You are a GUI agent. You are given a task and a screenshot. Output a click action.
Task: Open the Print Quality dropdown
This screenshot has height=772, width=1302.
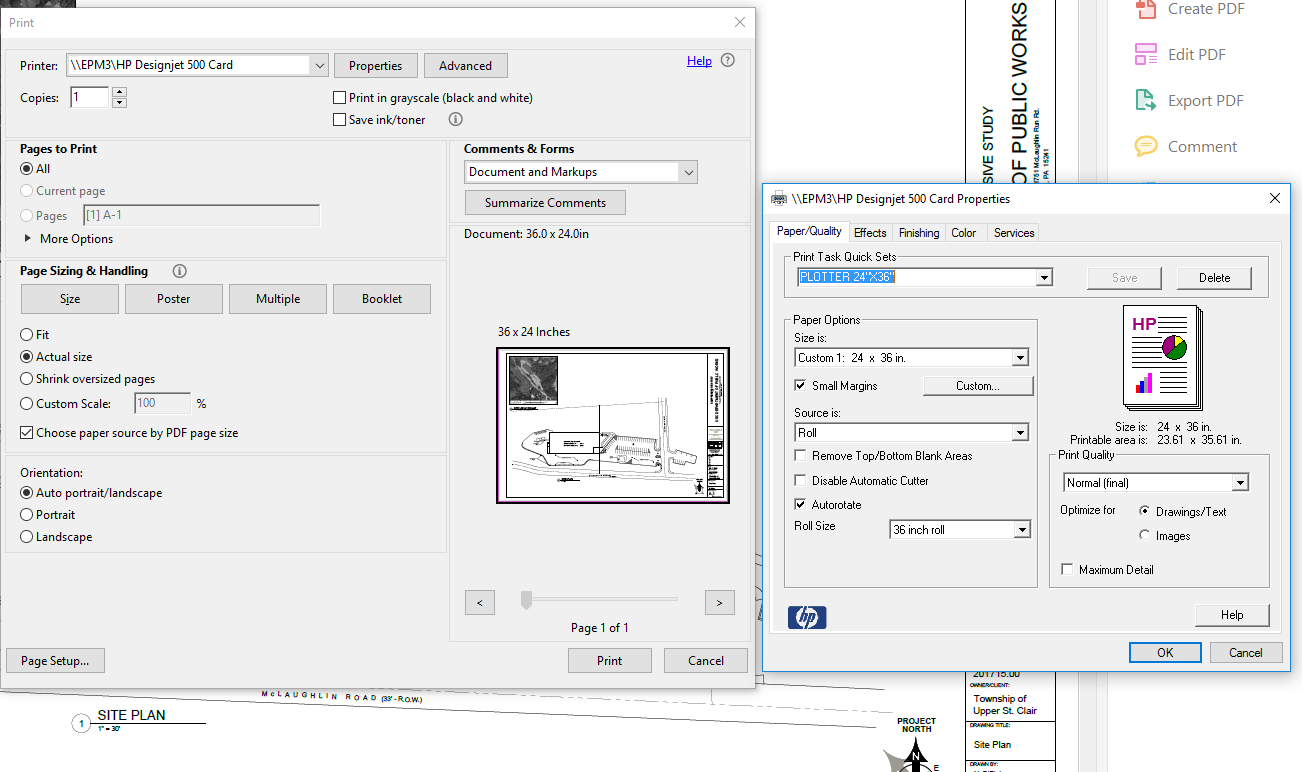click(x=1241, y=483)
